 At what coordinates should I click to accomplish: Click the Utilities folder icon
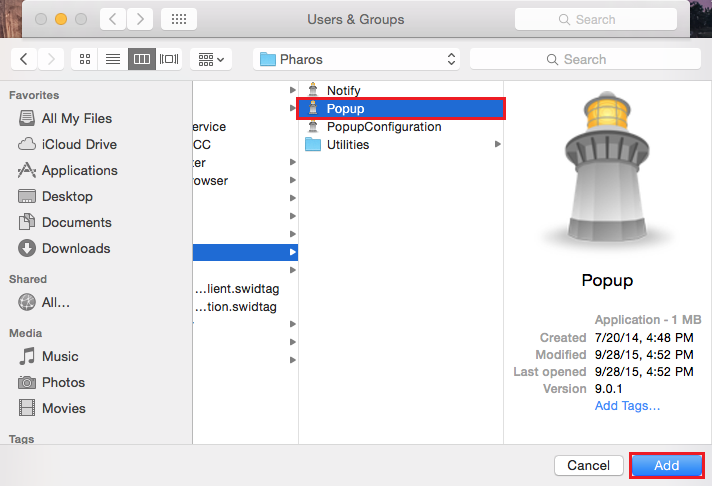[x=313, y=144]
